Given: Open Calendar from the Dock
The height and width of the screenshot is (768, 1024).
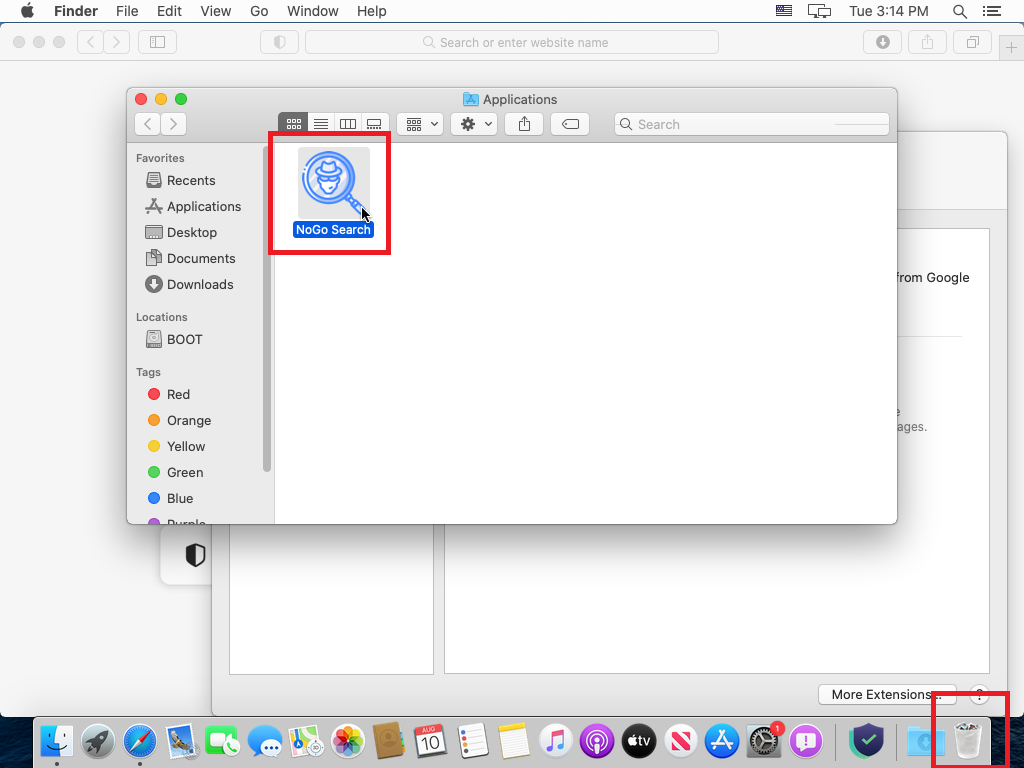Looking at the screenshot, I should pos(430,741).
